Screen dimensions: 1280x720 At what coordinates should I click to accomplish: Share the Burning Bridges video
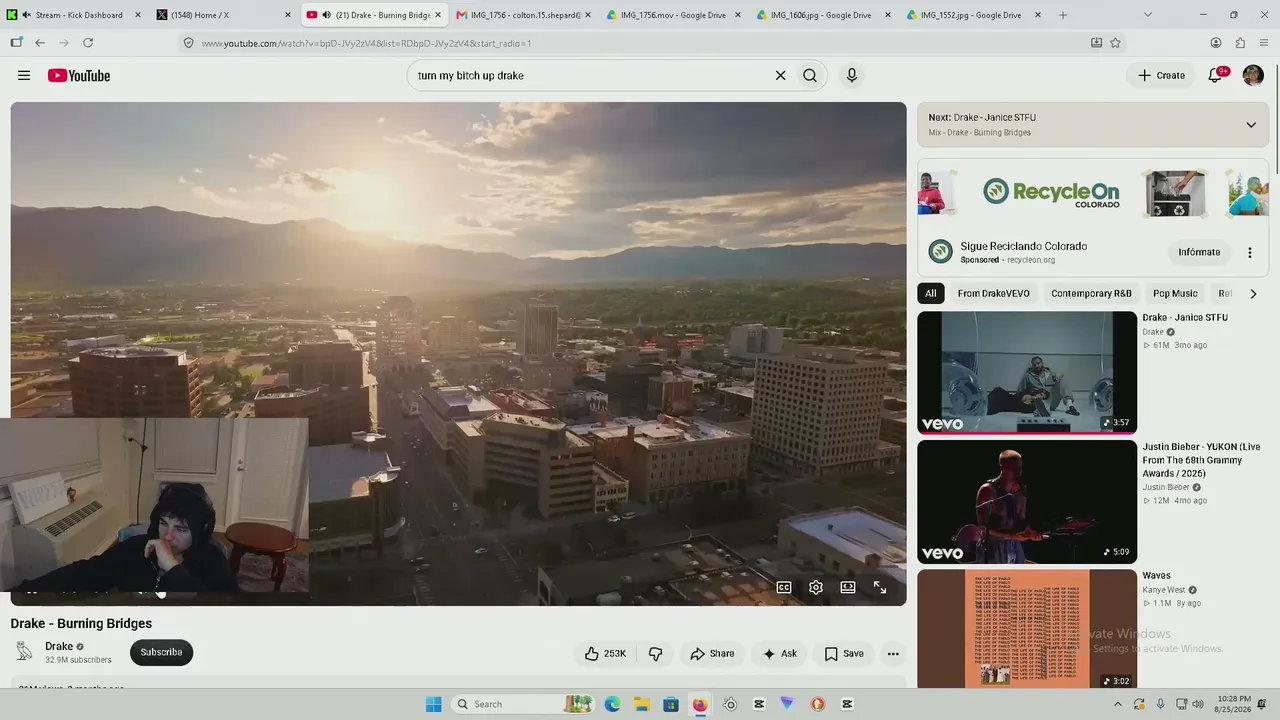[712, 654]
